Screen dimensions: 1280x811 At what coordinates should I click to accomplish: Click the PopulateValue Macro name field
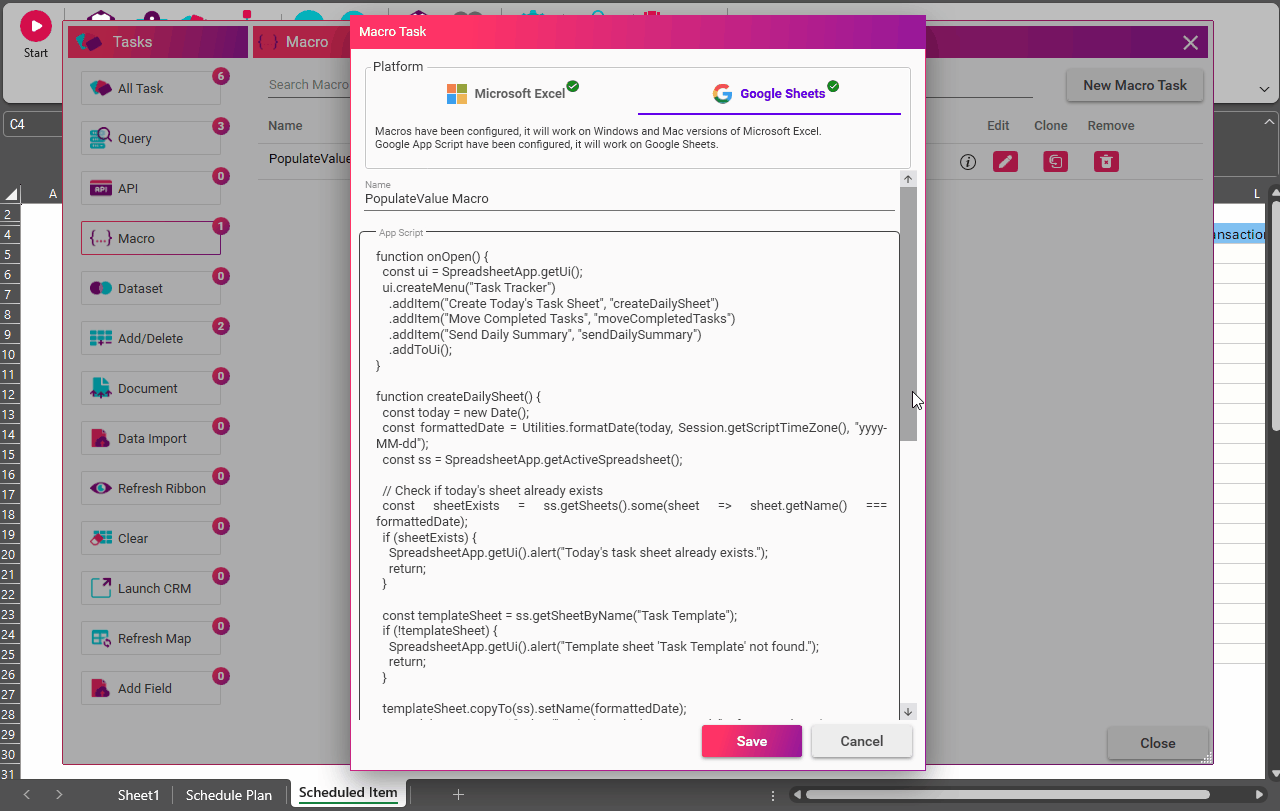point(628,199)
